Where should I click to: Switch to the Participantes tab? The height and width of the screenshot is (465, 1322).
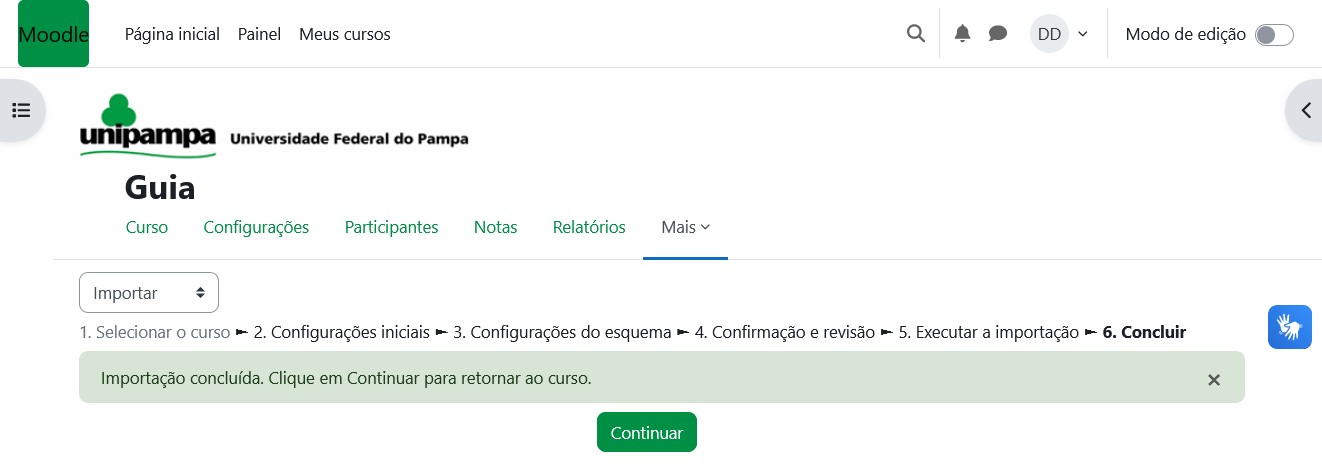391,227
